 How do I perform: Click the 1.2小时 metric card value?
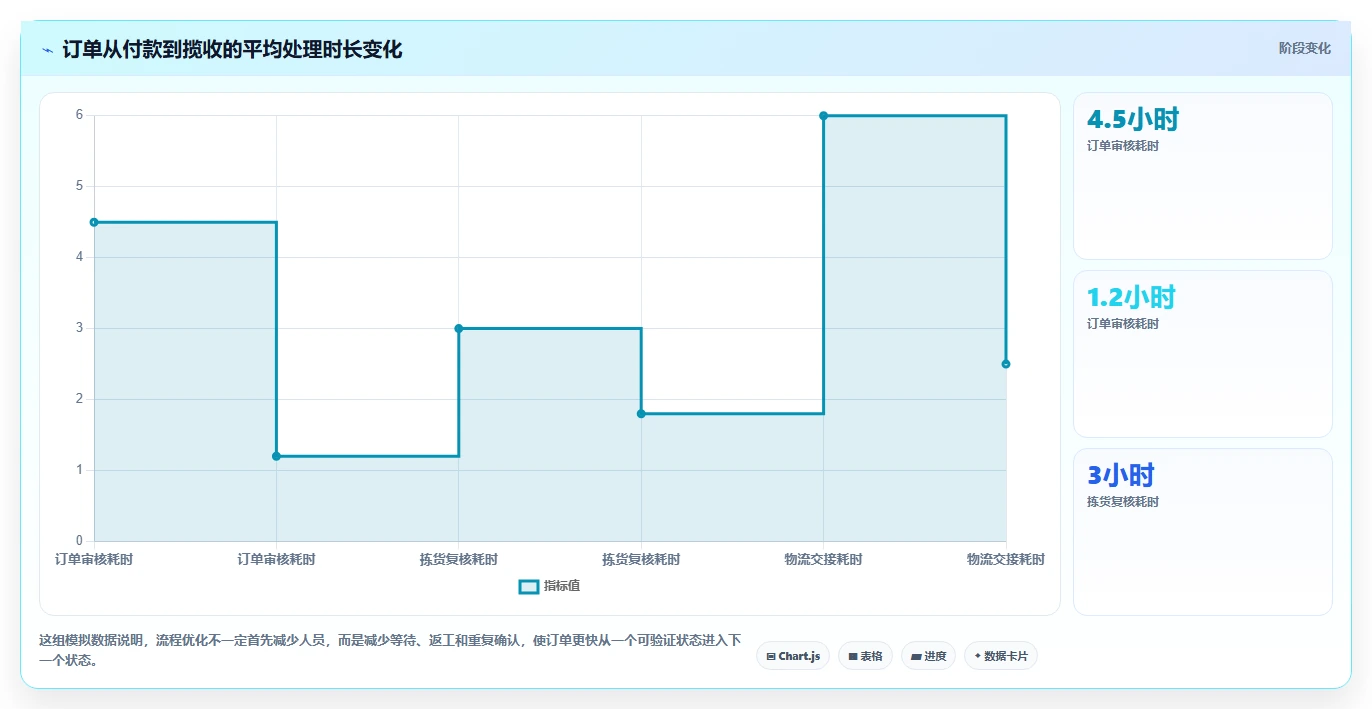(1131, 298)
